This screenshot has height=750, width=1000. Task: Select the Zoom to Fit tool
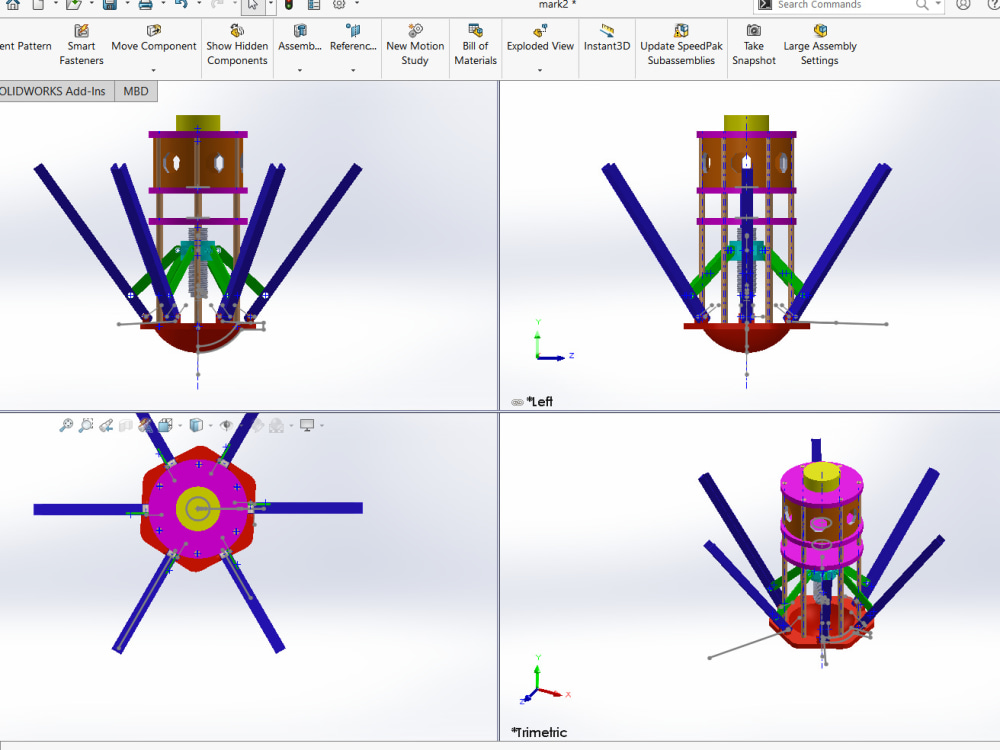click(66, 425)
